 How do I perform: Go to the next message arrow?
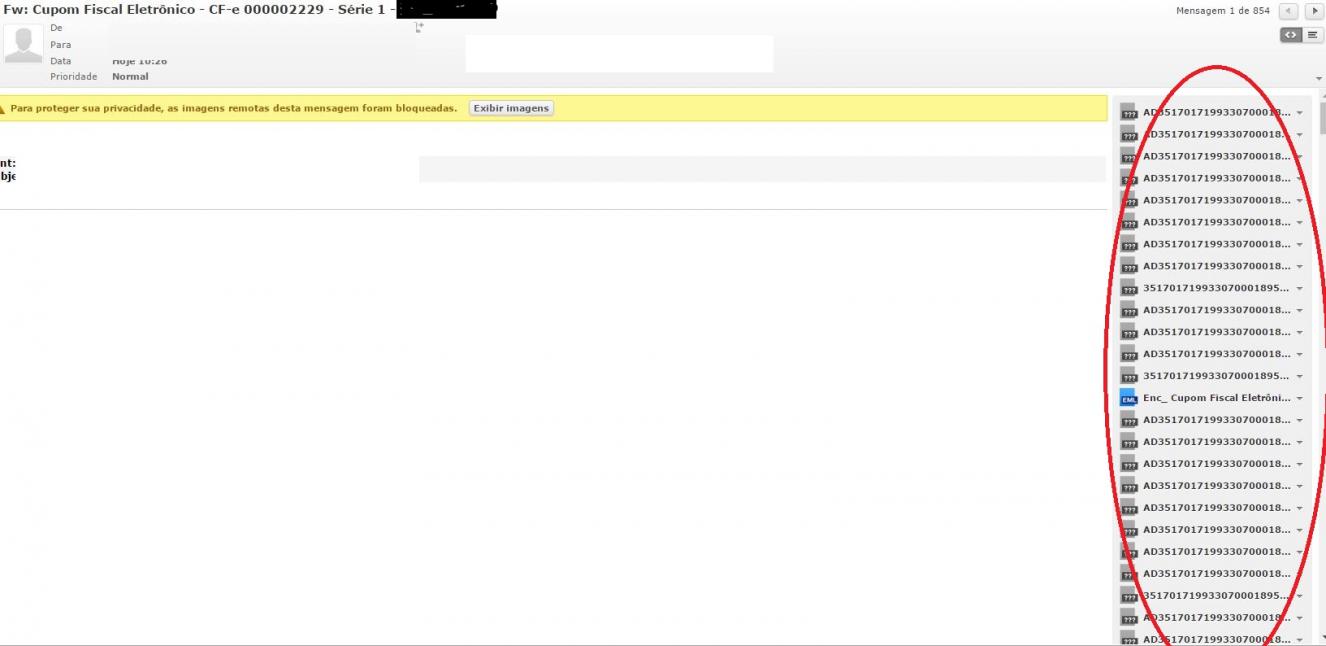click(1314, 11)
